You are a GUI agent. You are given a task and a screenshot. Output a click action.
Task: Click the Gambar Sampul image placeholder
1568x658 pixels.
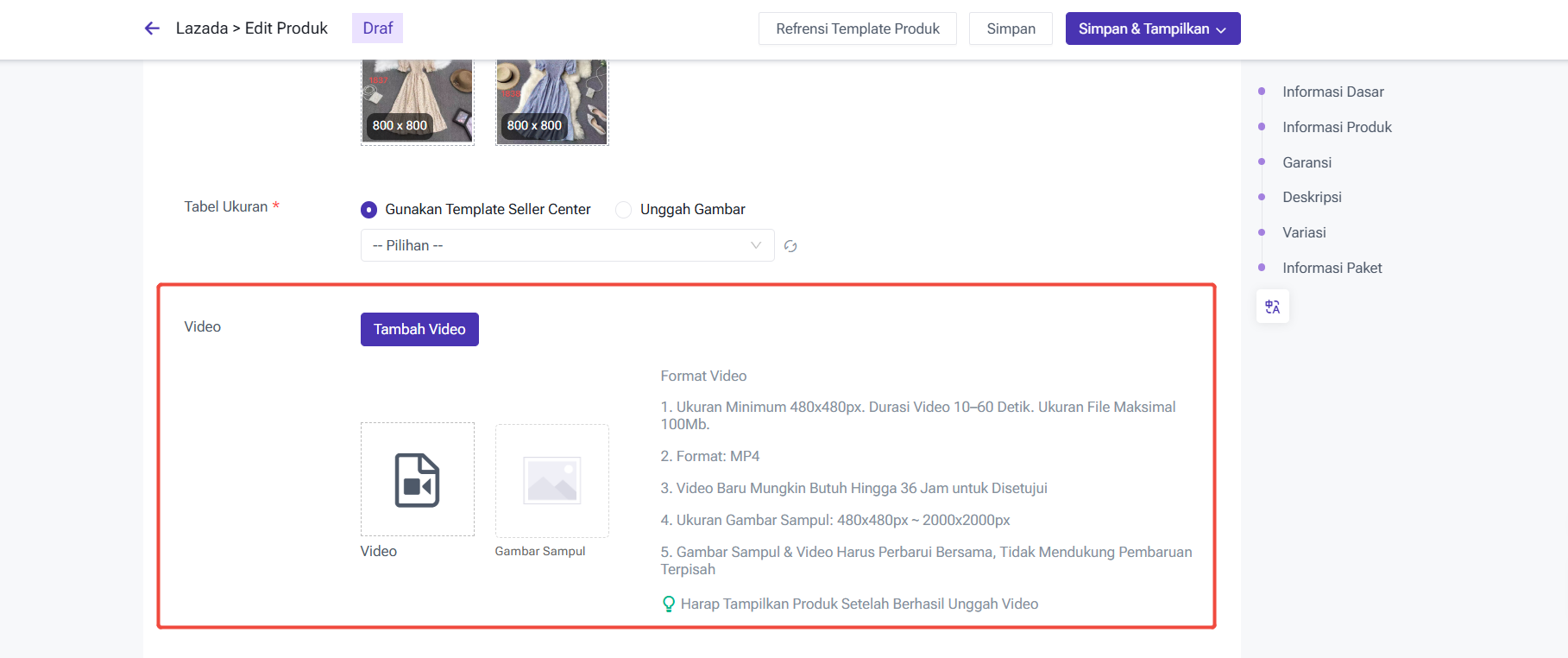[551, 480]
